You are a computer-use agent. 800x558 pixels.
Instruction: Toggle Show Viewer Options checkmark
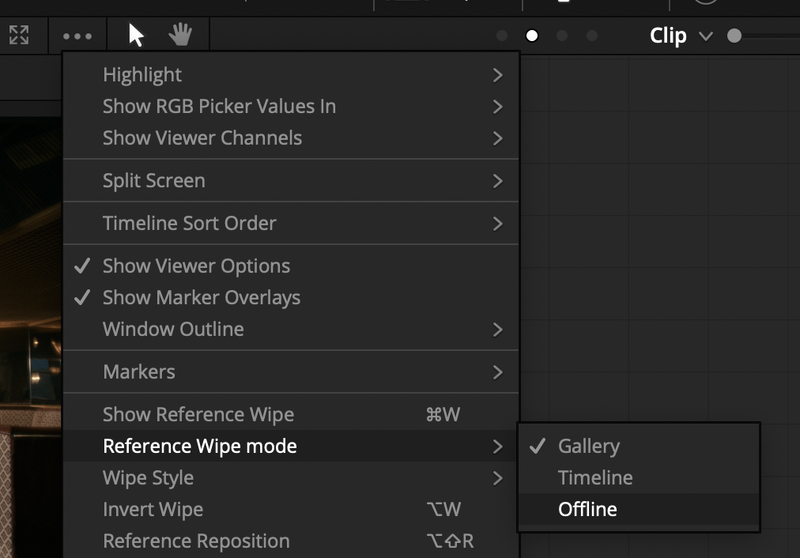click(196, 266)
